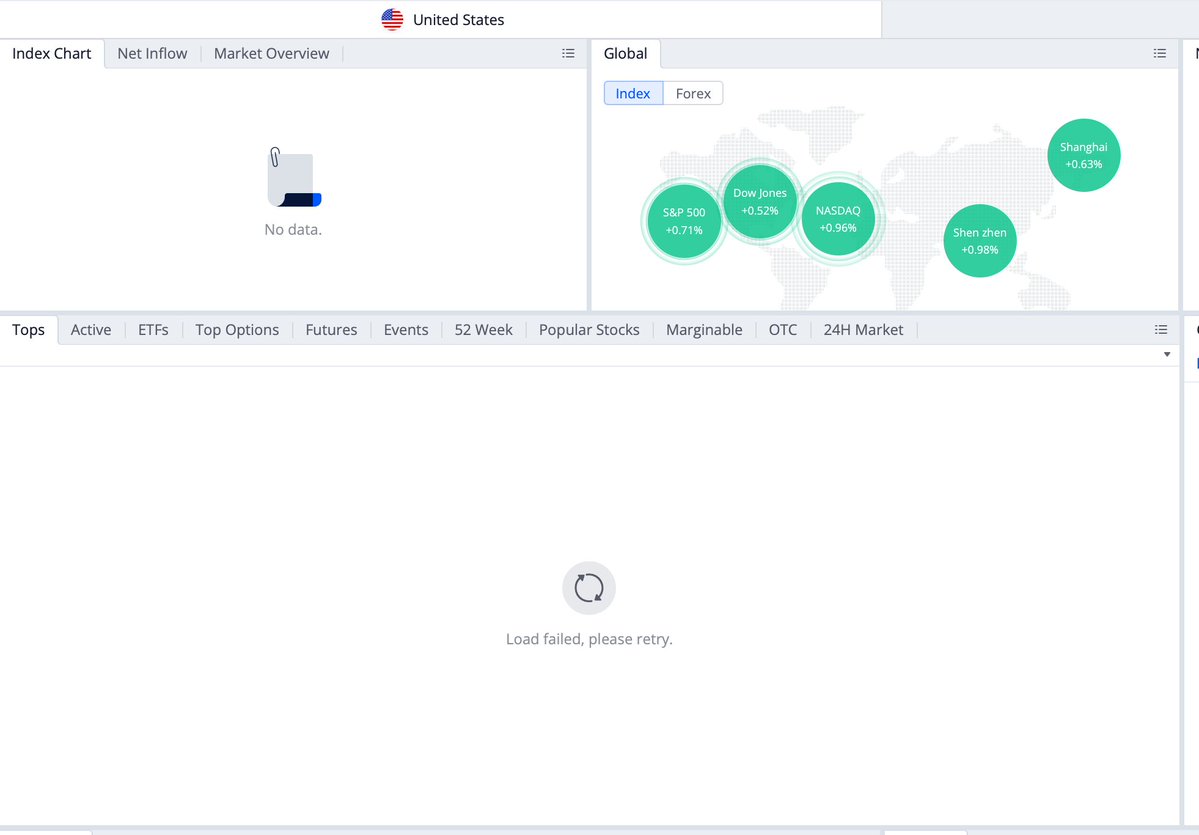
Task: Open the Popular Stocks tab
Action: coord(589,330)
